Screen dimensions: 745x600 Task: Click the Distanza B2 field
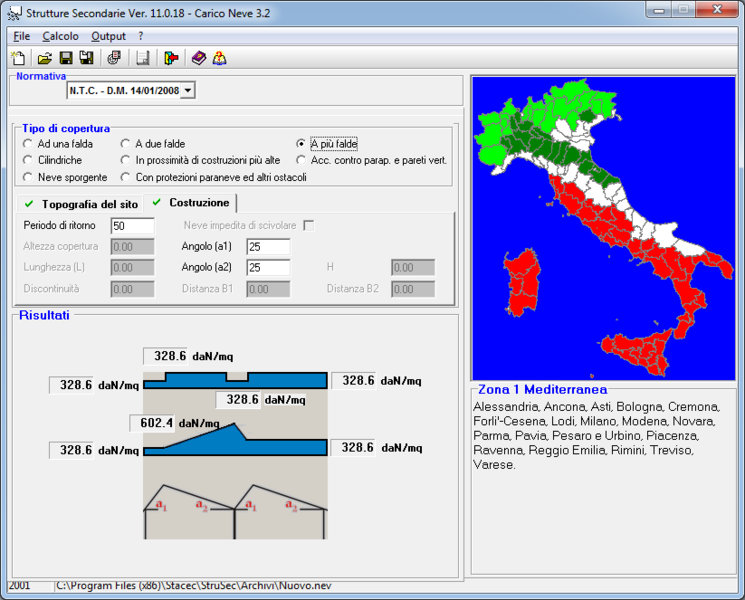413,289
